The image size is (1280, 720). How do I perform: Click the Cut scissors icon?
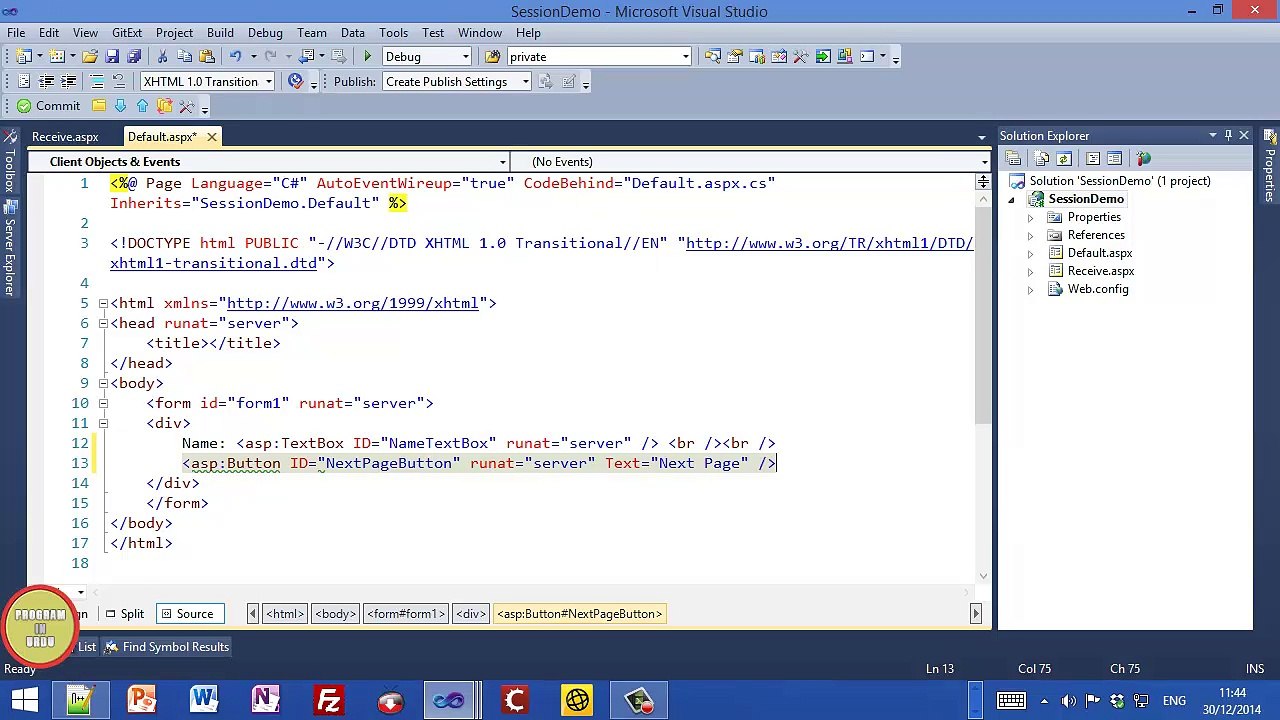pyautogui.click(x=162, y=57)
